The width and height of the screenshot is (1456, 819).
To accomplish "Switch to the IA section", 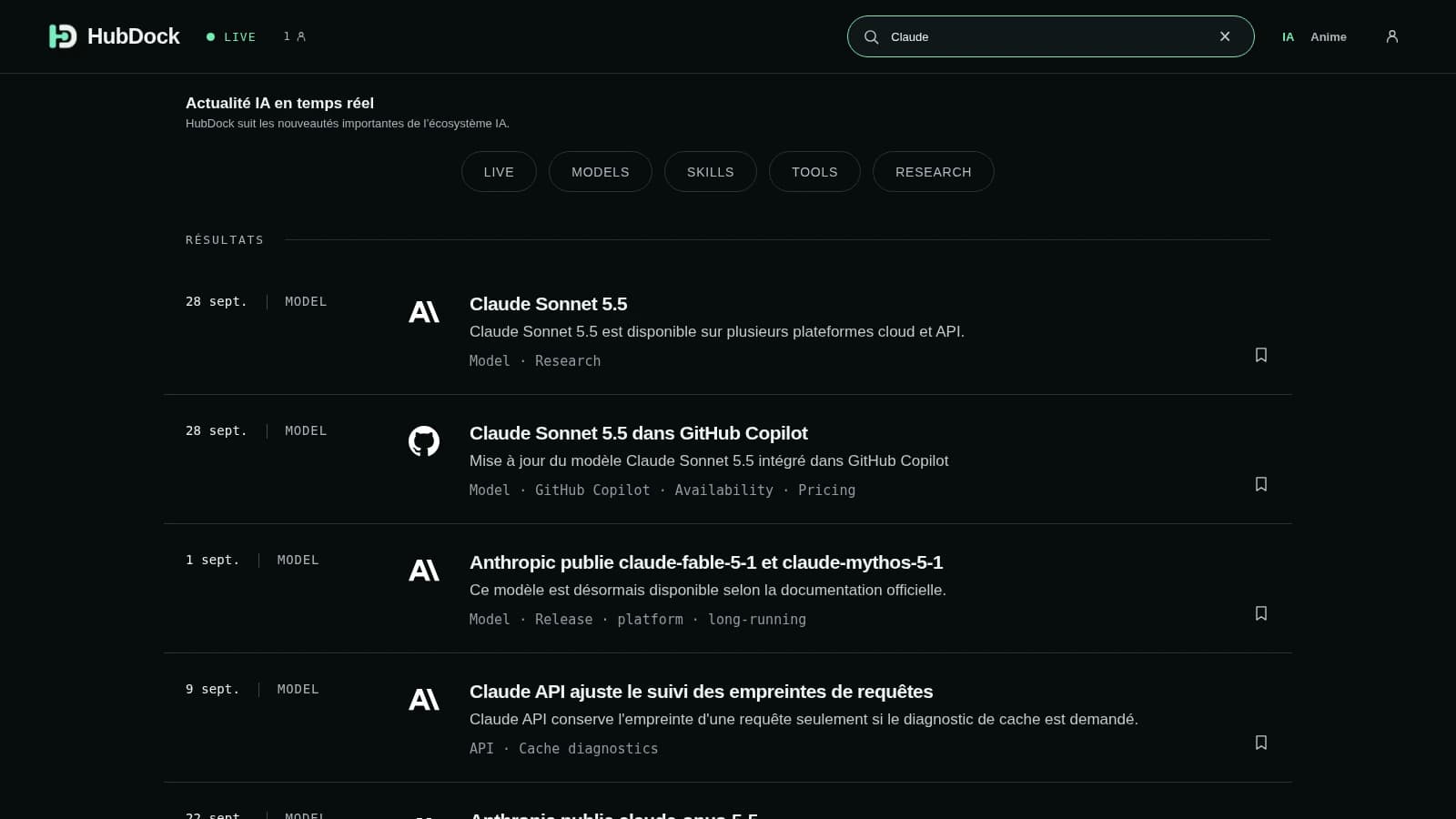I will pyautogui.click(x=1288, y=36).
